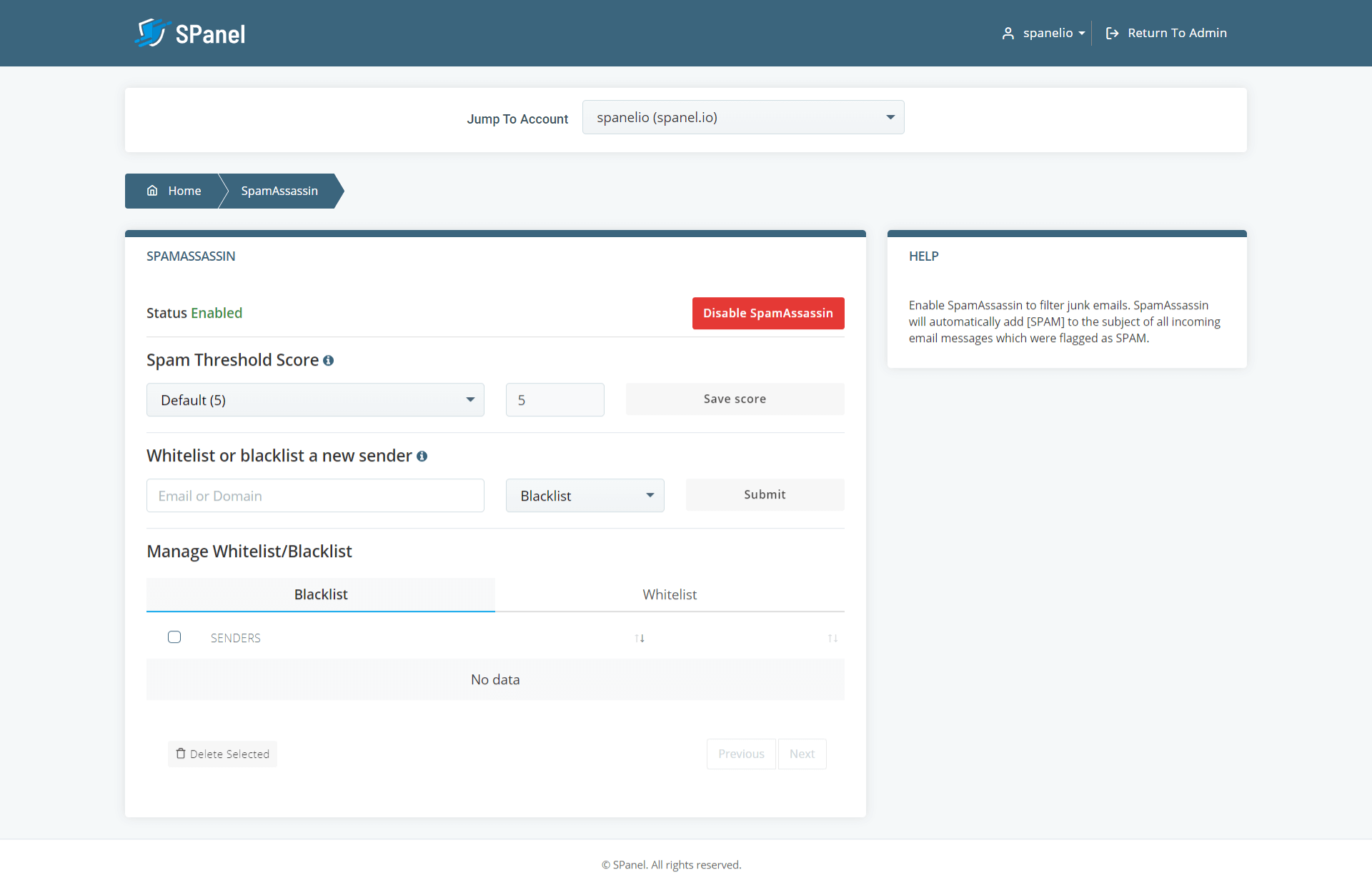Open the Blacklist type dropdown
The image size is (1372, 890).
(x=585, y=496)
